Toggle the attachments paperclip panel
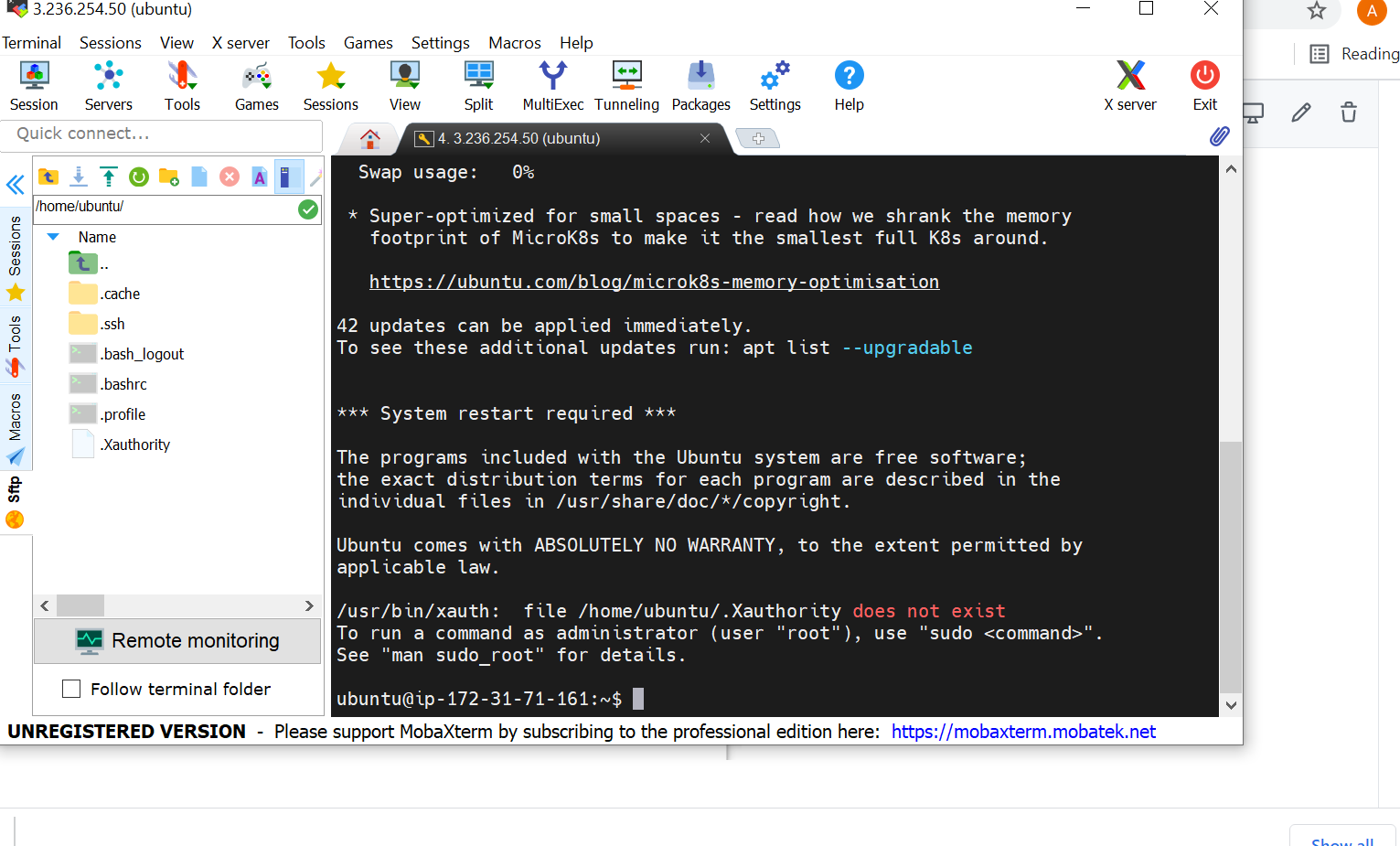The height and width of the screenshot is (846, 1400). [x=1219, y=136]
